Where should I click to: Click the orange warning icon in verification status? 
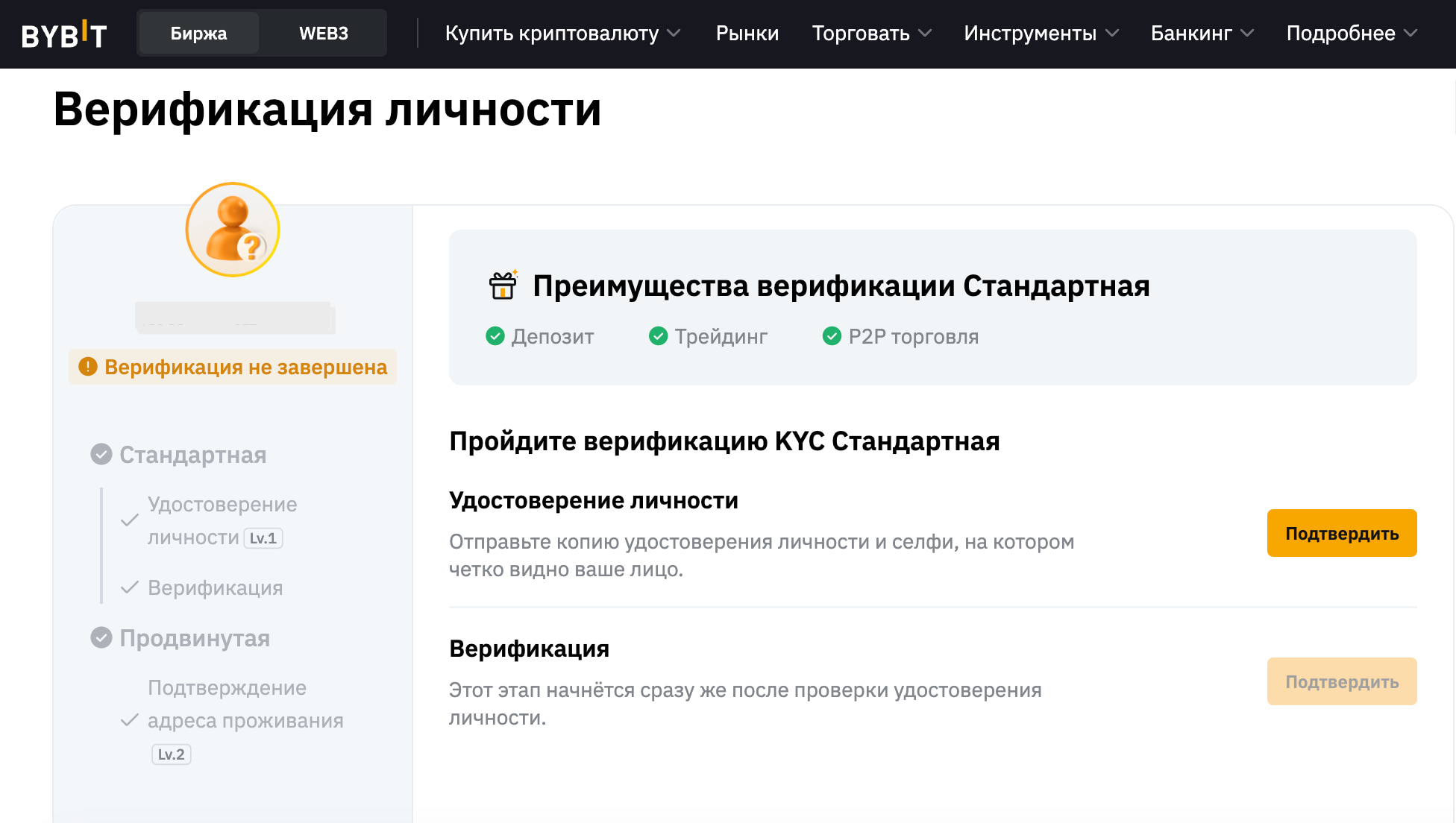click(88, 367)
